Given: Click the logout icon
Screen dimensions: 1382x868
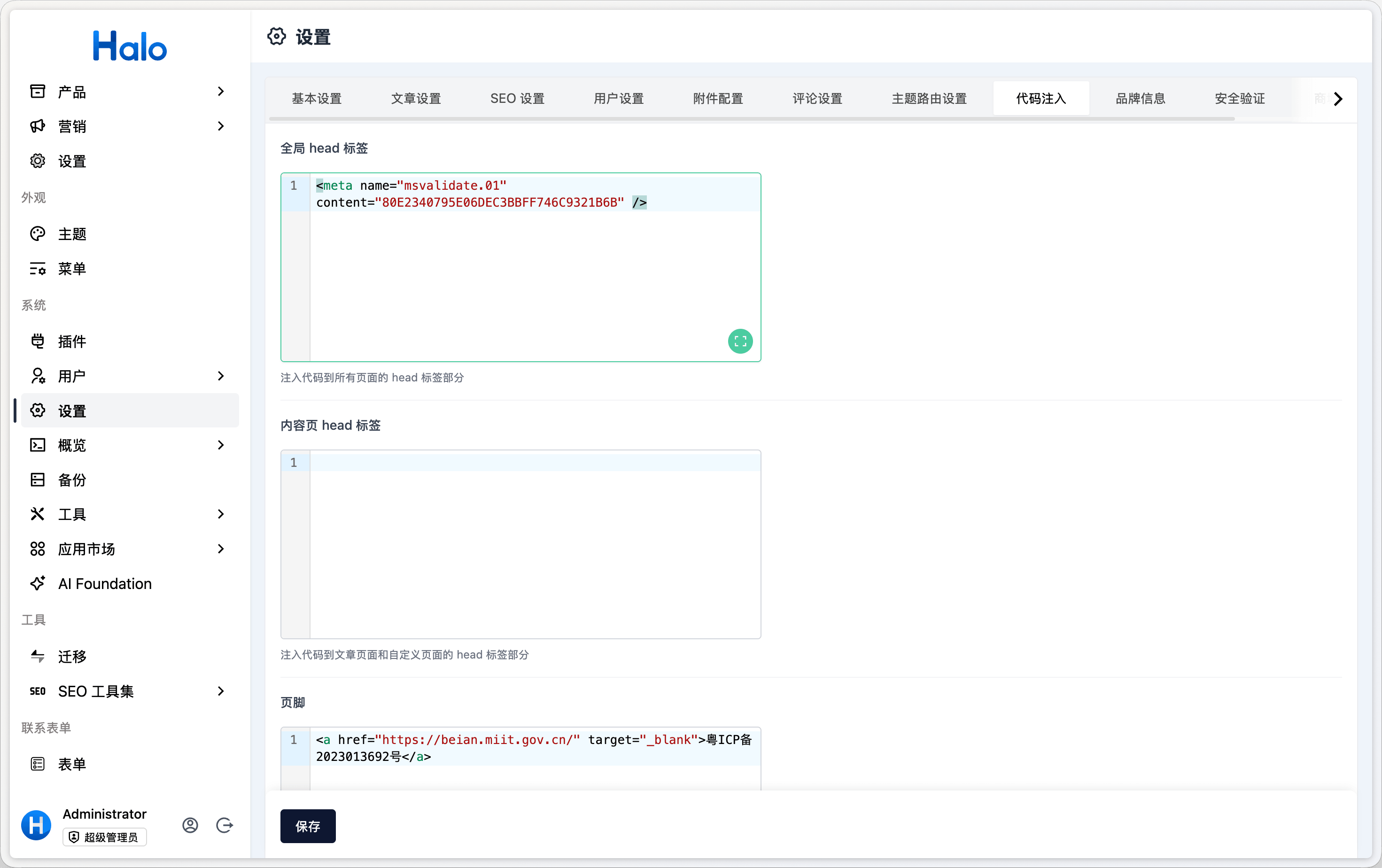Looking at the screenshot, I should [x=225, y=825].
